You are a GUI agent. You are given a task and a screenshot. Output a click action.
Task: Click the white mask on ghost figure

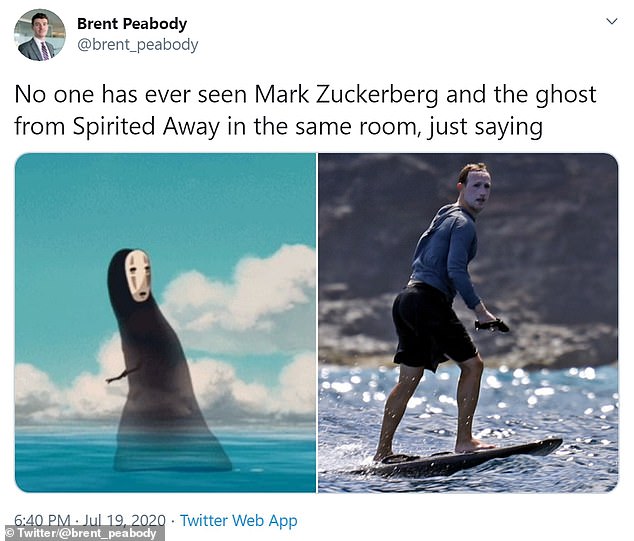coord(138,276)
